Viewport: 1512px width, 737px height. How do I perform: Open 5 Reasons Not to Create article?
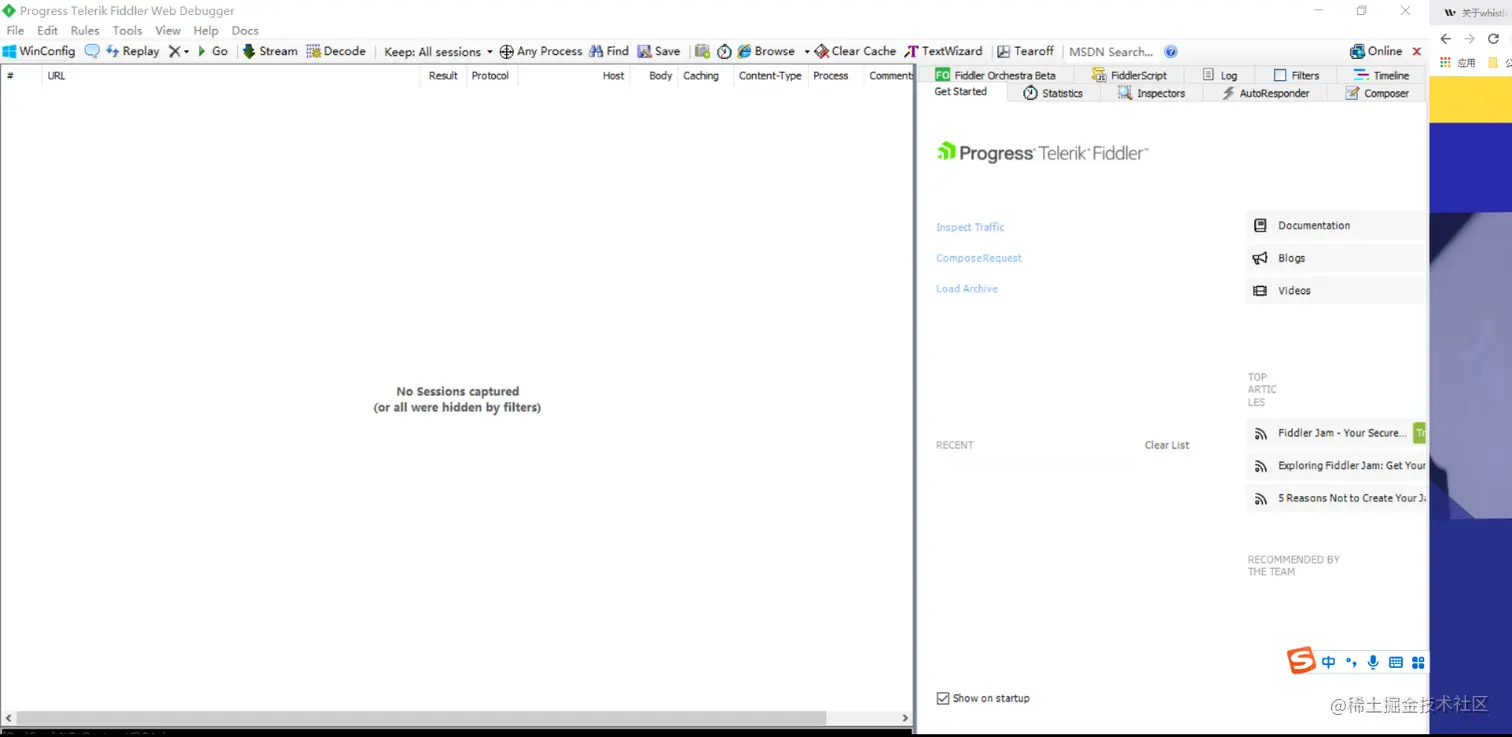coord(1335,498)
